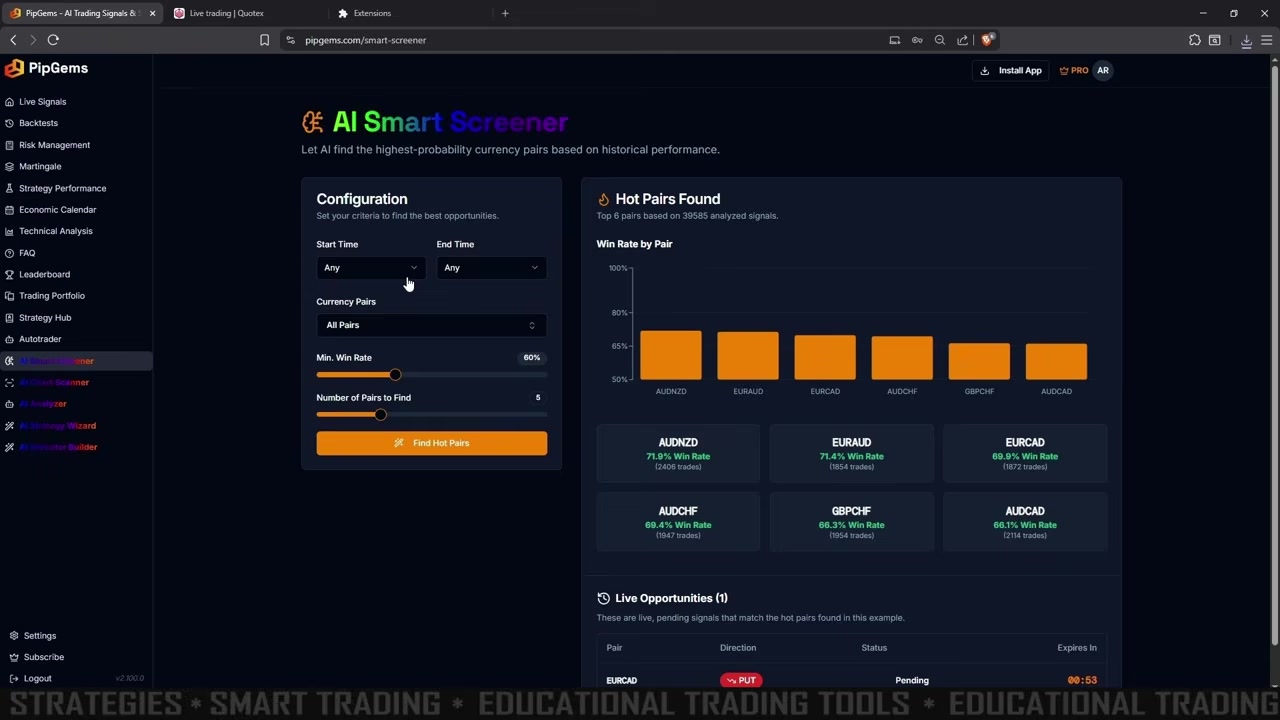Click the GBPCHF 66.3% Win Rate card

coord(852,522)
